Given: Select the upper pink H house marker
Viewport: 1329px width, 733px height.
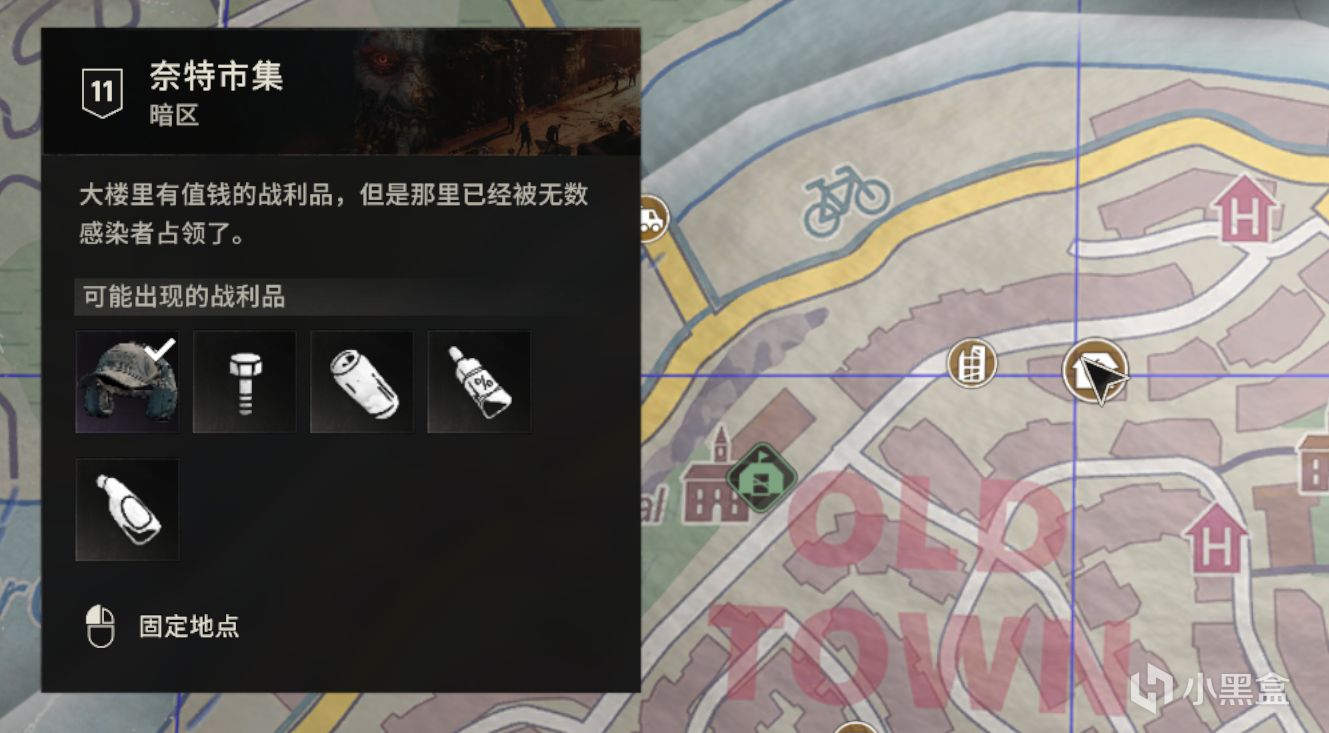Looking at the screenshot, I should [x=1245, y=208].
